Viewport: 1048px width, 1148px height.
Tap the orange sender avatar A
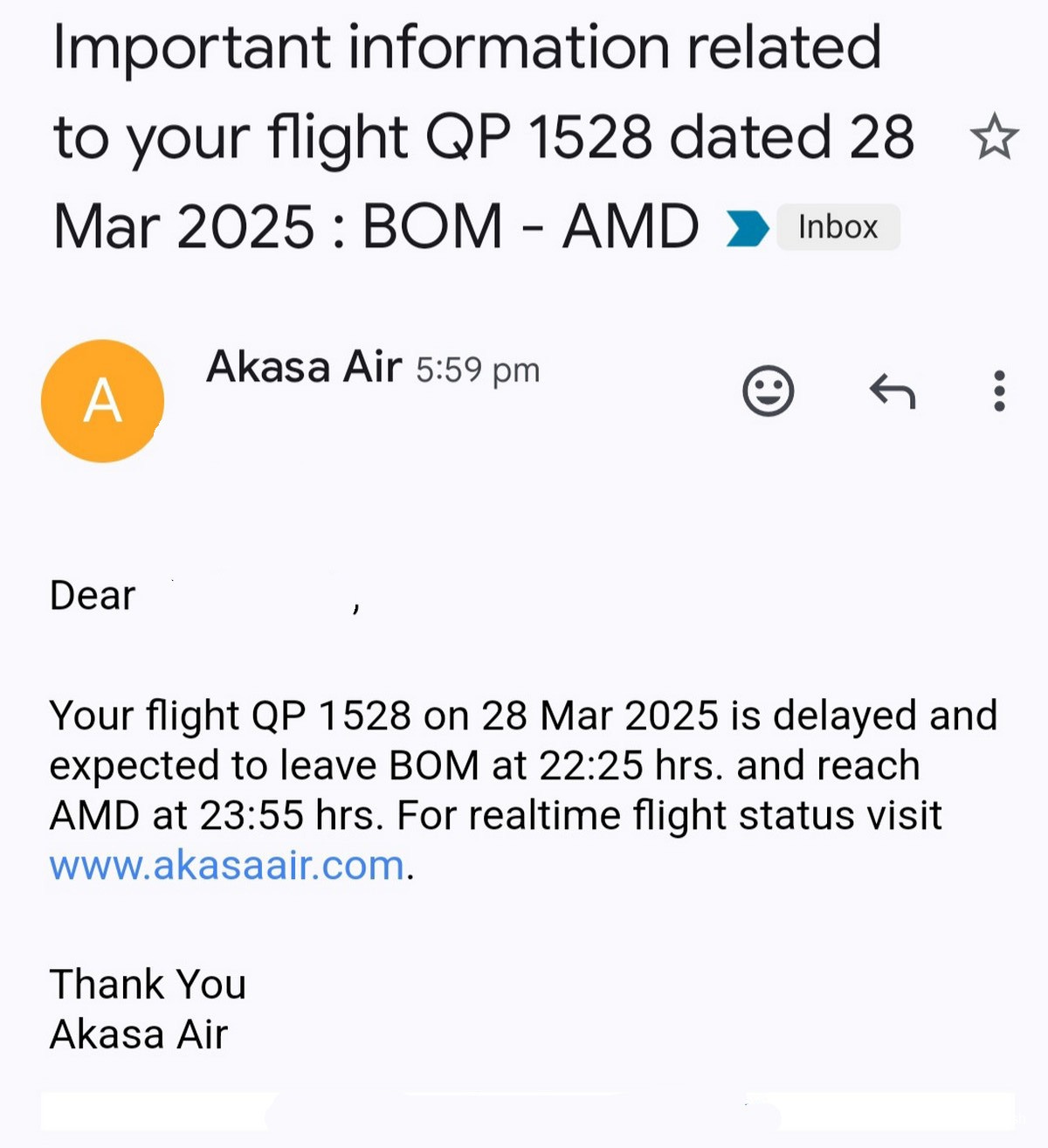(102, 401)
